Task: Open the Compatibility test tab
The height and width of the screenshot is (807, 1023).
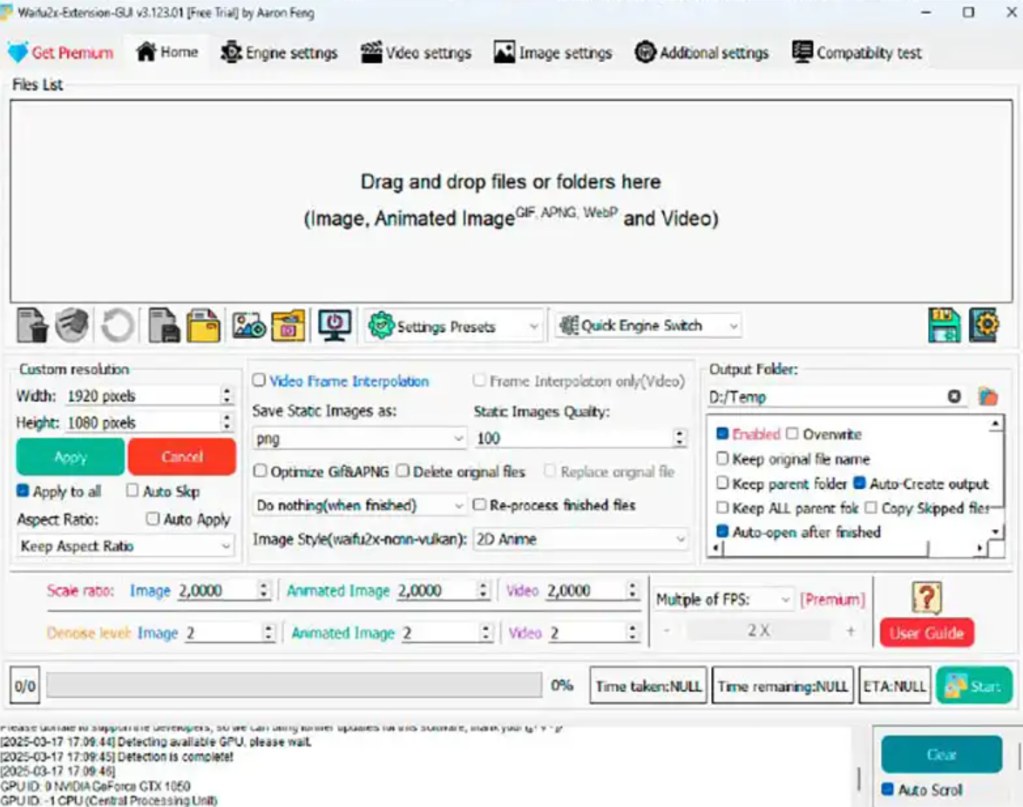Action: pyautogui.click(x=857, y=53)
